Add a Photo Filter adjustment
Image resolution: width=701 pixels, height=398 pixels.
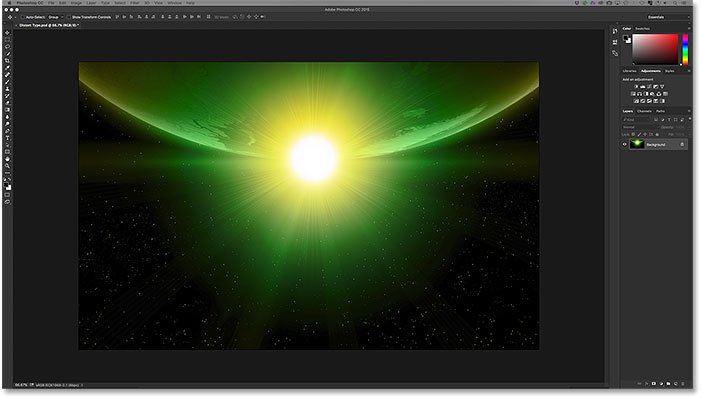pyautogui.click(x=652, y=94)
